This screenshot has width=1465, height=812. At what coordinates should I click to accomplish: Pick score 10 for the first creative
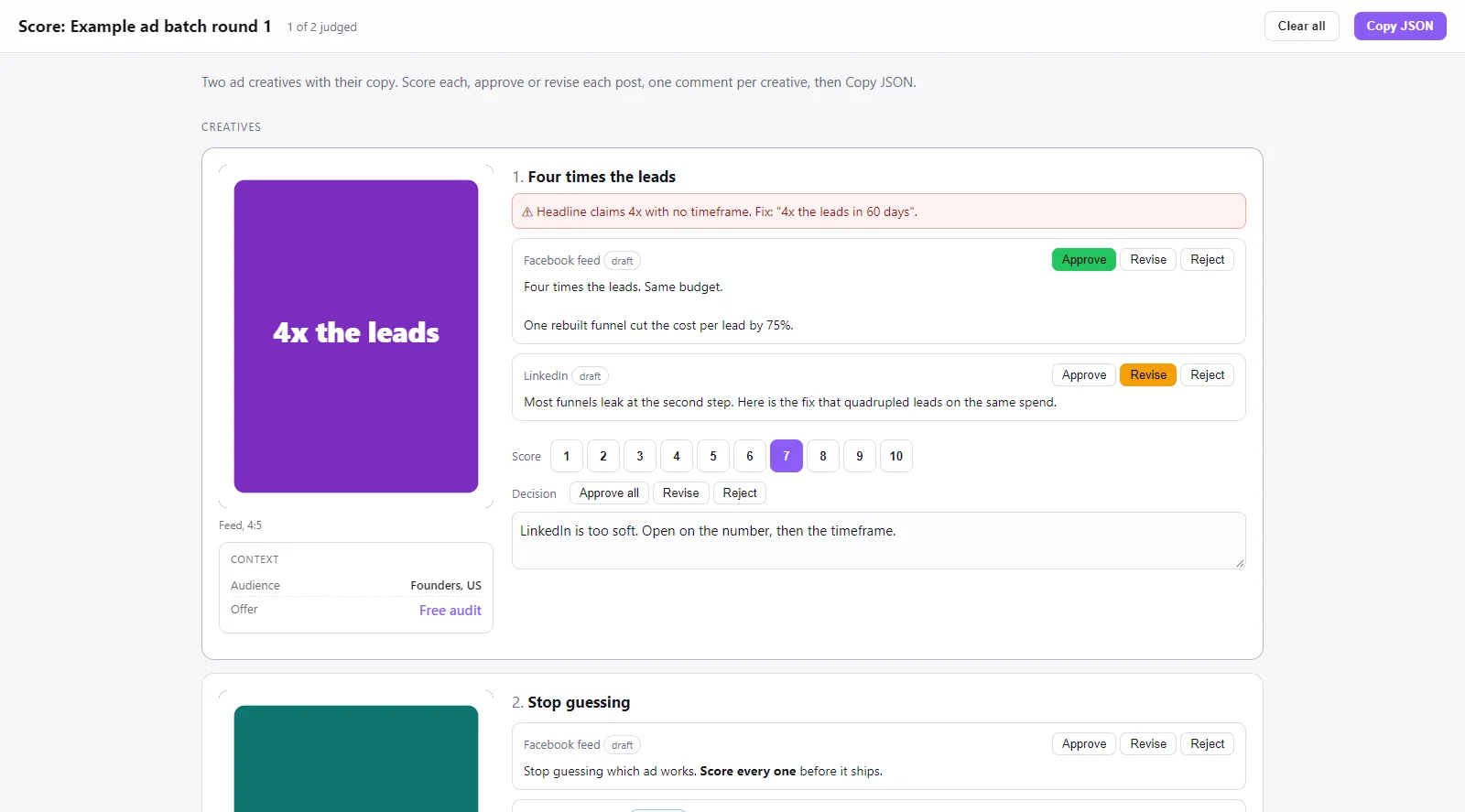(x=896, y=456)
